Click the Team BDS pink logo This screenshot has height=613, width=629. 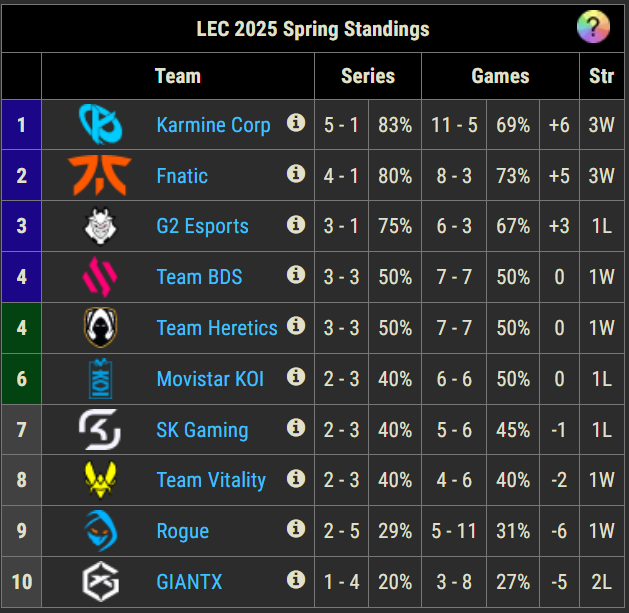pyautogui.click(x=100, y=276)
